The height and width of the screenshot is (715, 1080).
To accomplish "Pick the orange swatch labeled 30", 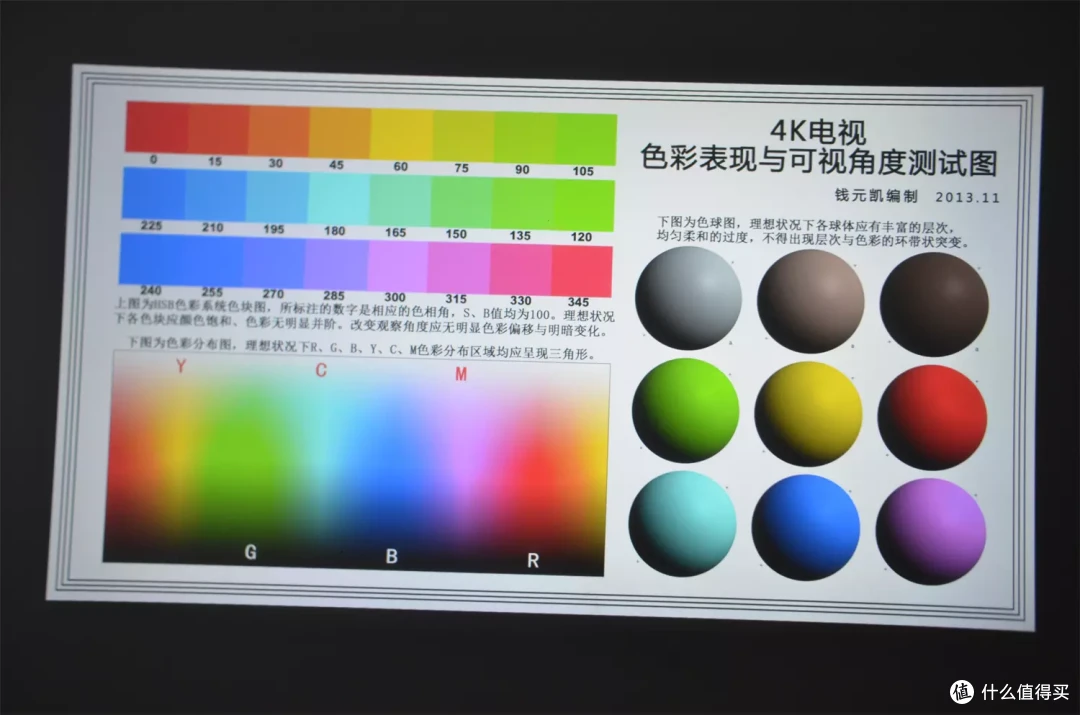I will click(x=280, y=131).
